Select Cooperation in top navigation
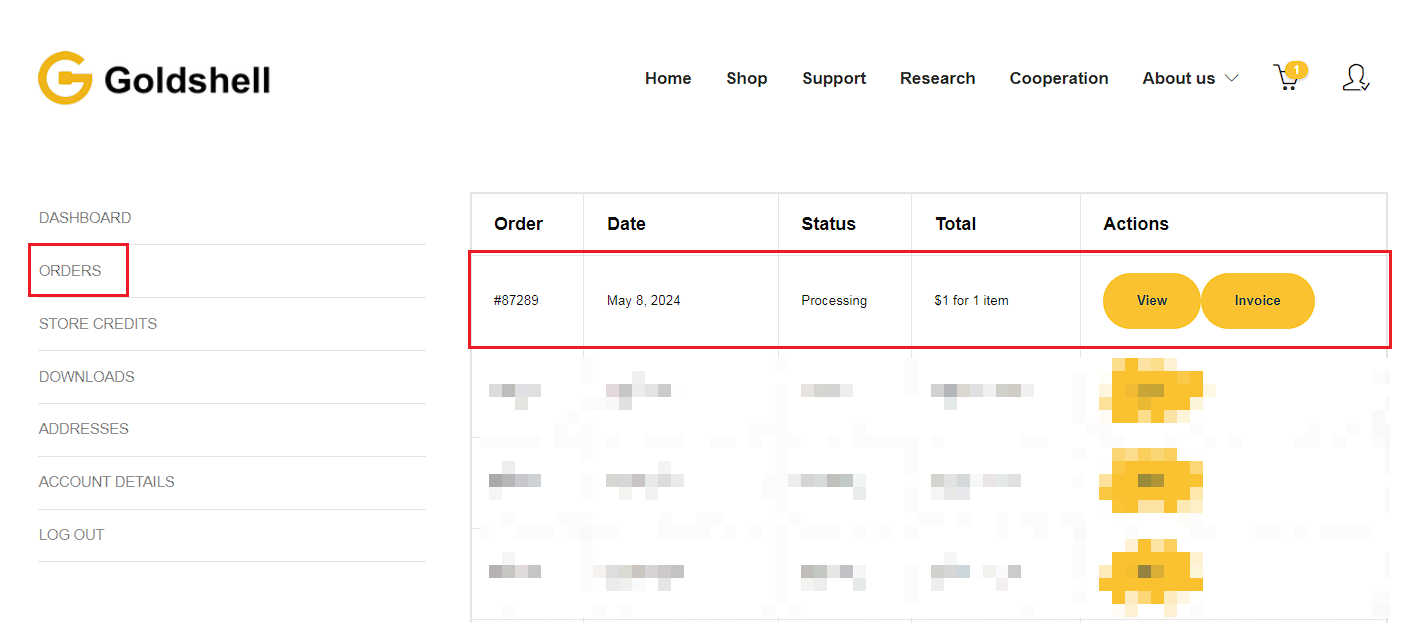1413x623 pixels. click(1059, 78)
